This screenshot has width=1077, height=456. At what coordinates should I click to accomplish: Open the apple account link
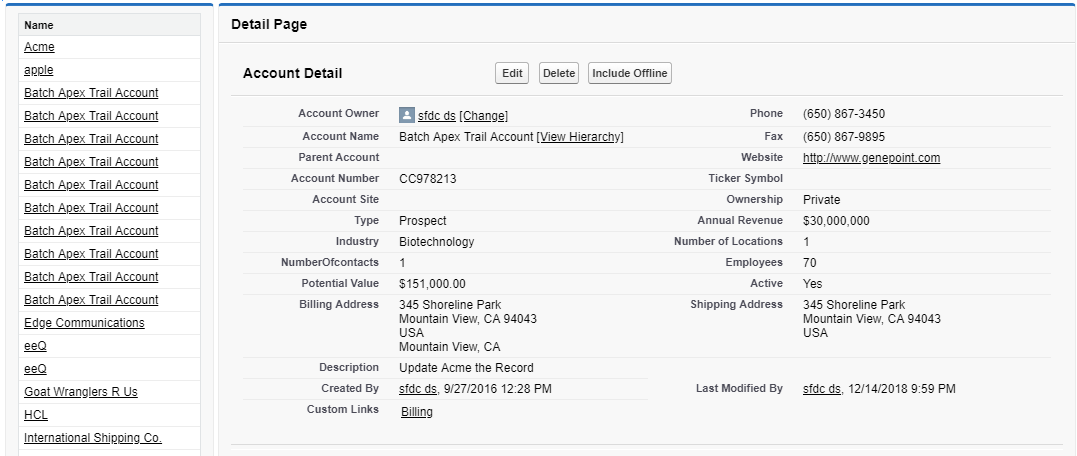(39, 70)
